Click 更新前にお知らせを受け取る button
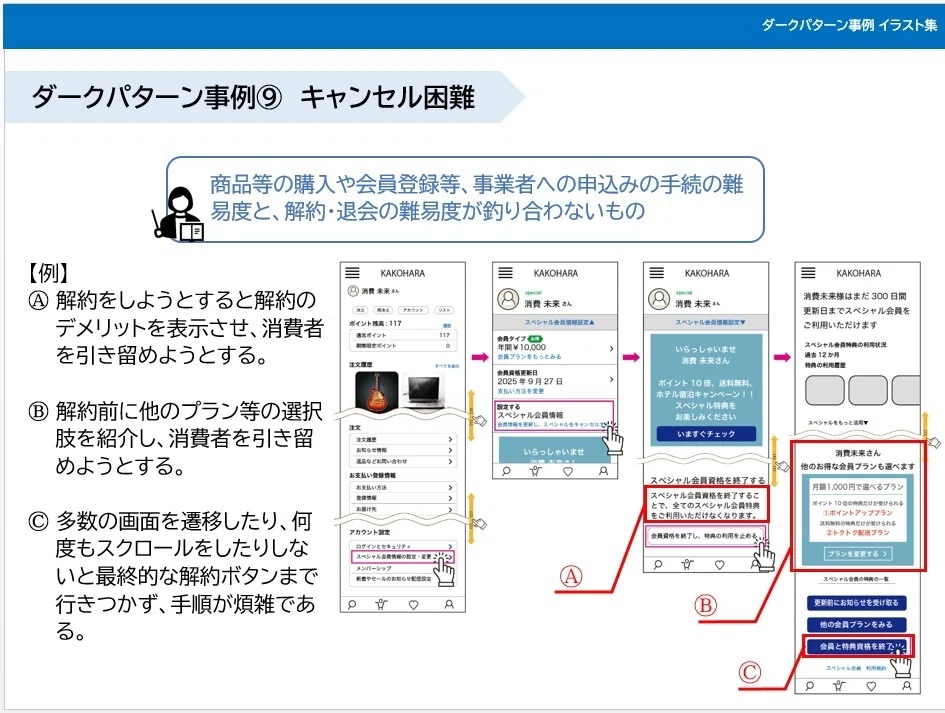The width and height of the screenshot is (945, 713). (856, 603)
